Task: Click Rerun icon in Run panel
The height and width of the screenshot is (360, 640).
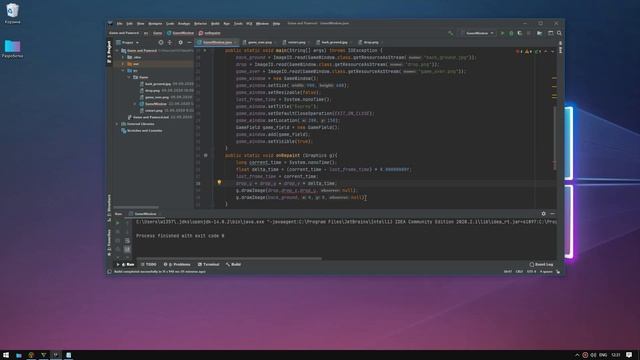Action: point(118,223)
